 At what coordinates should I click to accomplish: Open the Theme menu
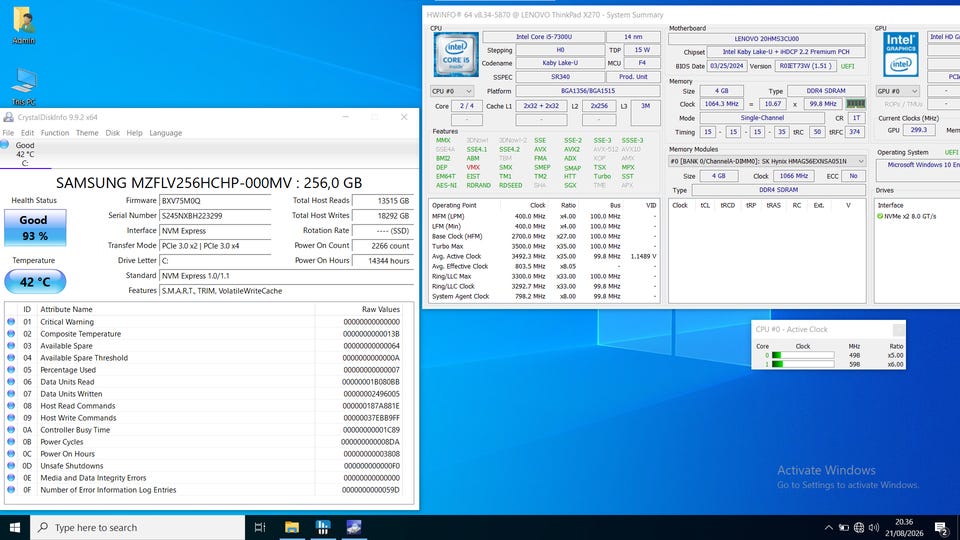coord(87,133)
